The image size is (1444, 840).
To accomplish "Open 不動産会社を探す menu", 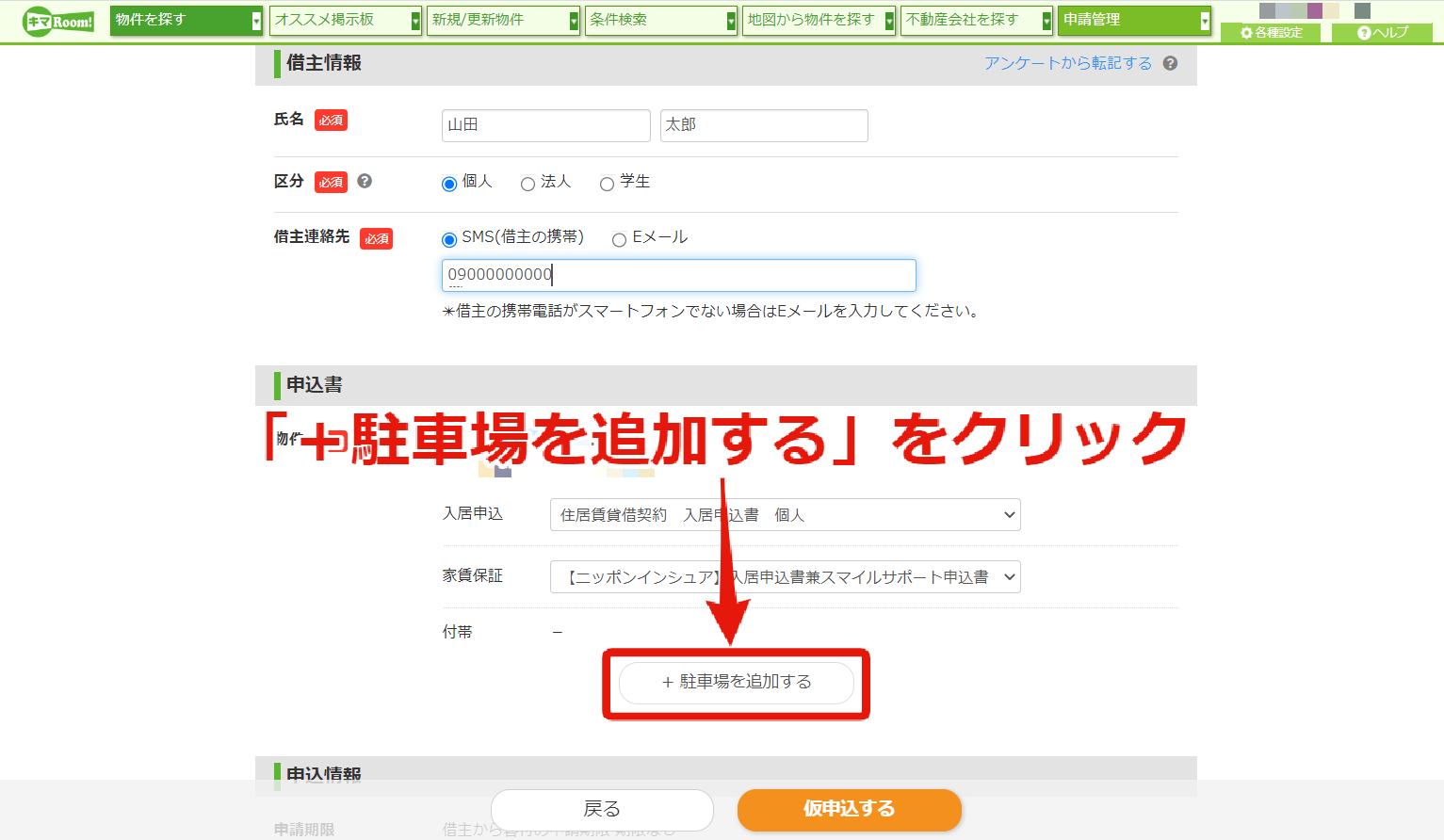I will (x=977, y=21).
